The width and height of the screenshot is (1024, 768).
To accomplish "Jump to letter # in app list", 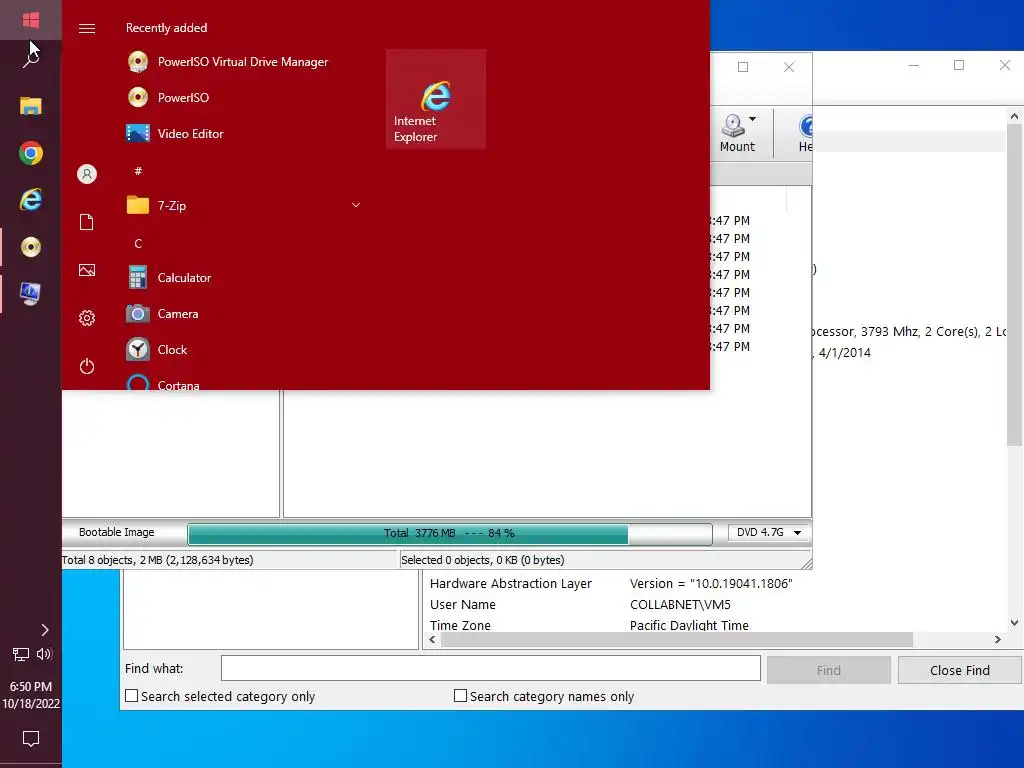I will click(x=138, y=171).
